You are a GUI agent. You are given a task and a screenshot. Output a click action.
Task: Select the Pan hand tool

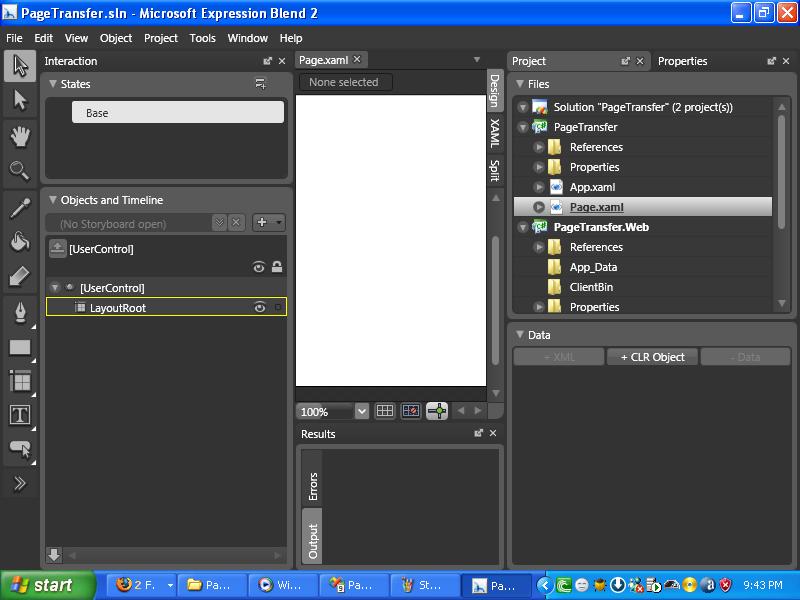click(x=20, y=137)
